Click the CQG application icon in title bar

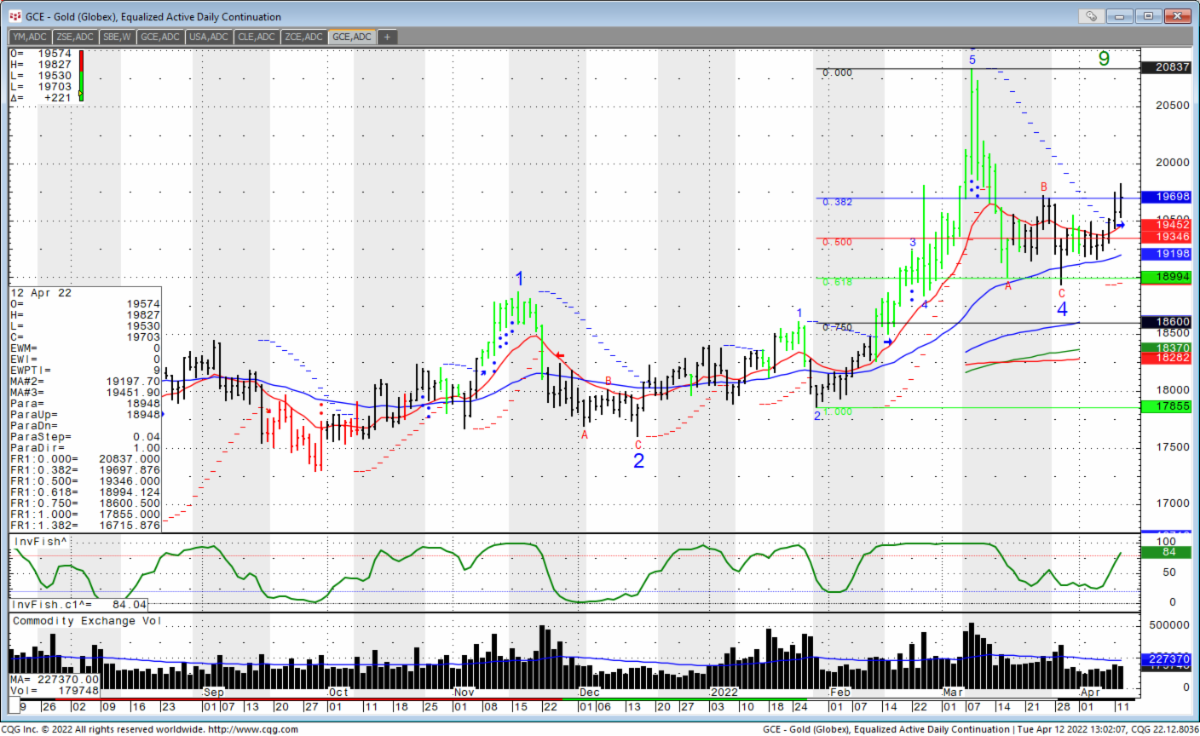click(16, 16)
